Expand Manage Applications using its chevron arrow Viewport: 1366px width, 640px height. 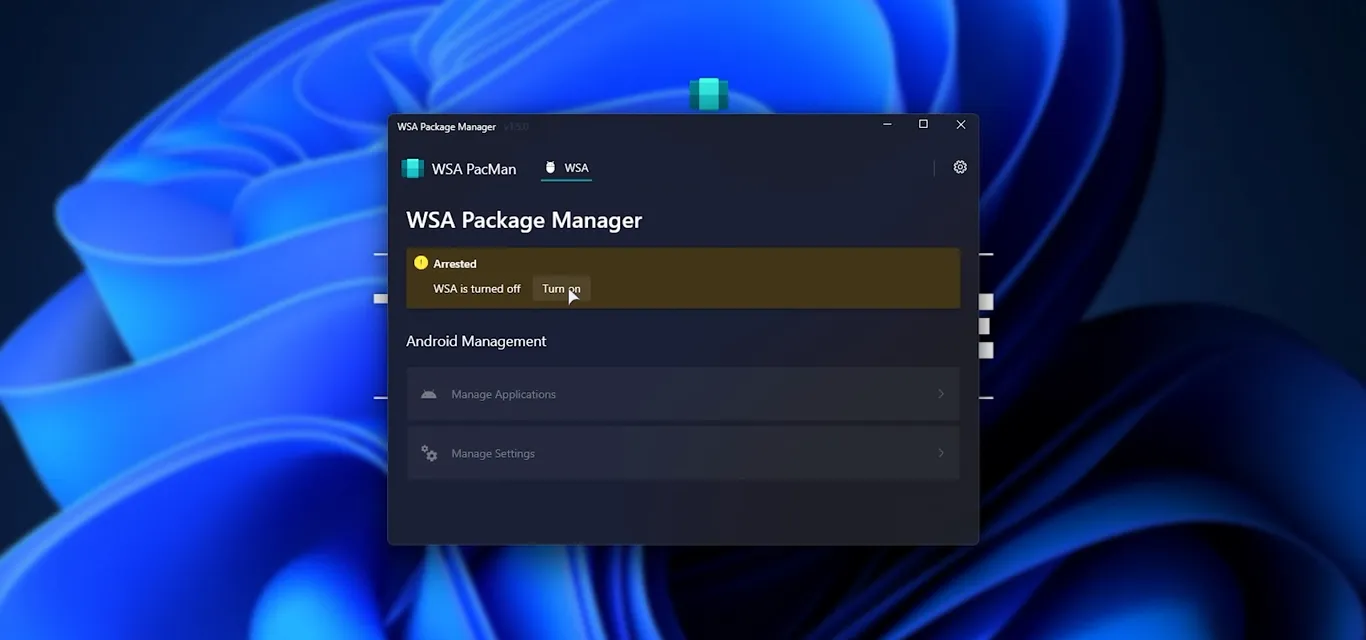coord(940,394)
